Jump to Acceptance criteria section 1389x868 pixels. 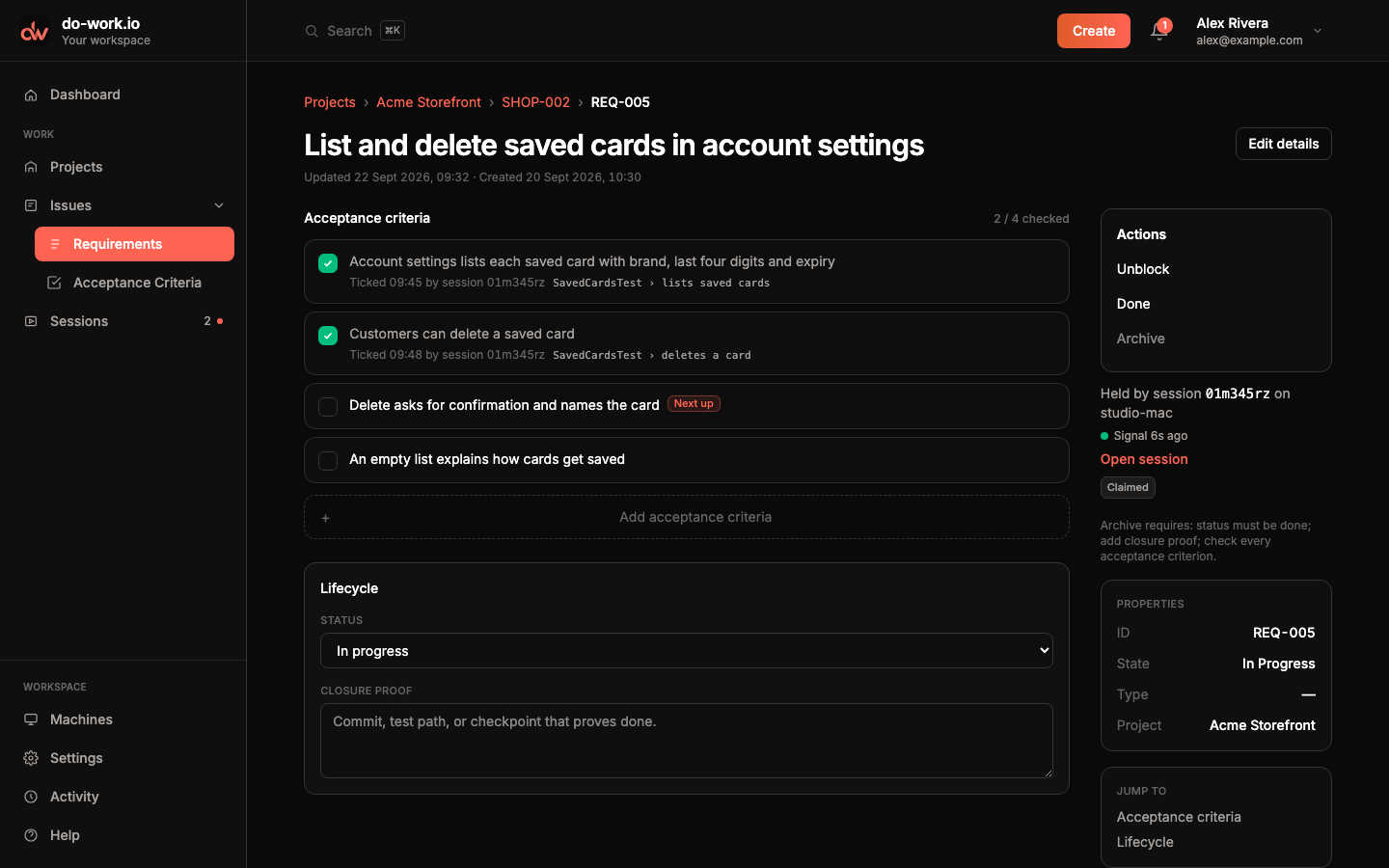(x=1179, y=817)
